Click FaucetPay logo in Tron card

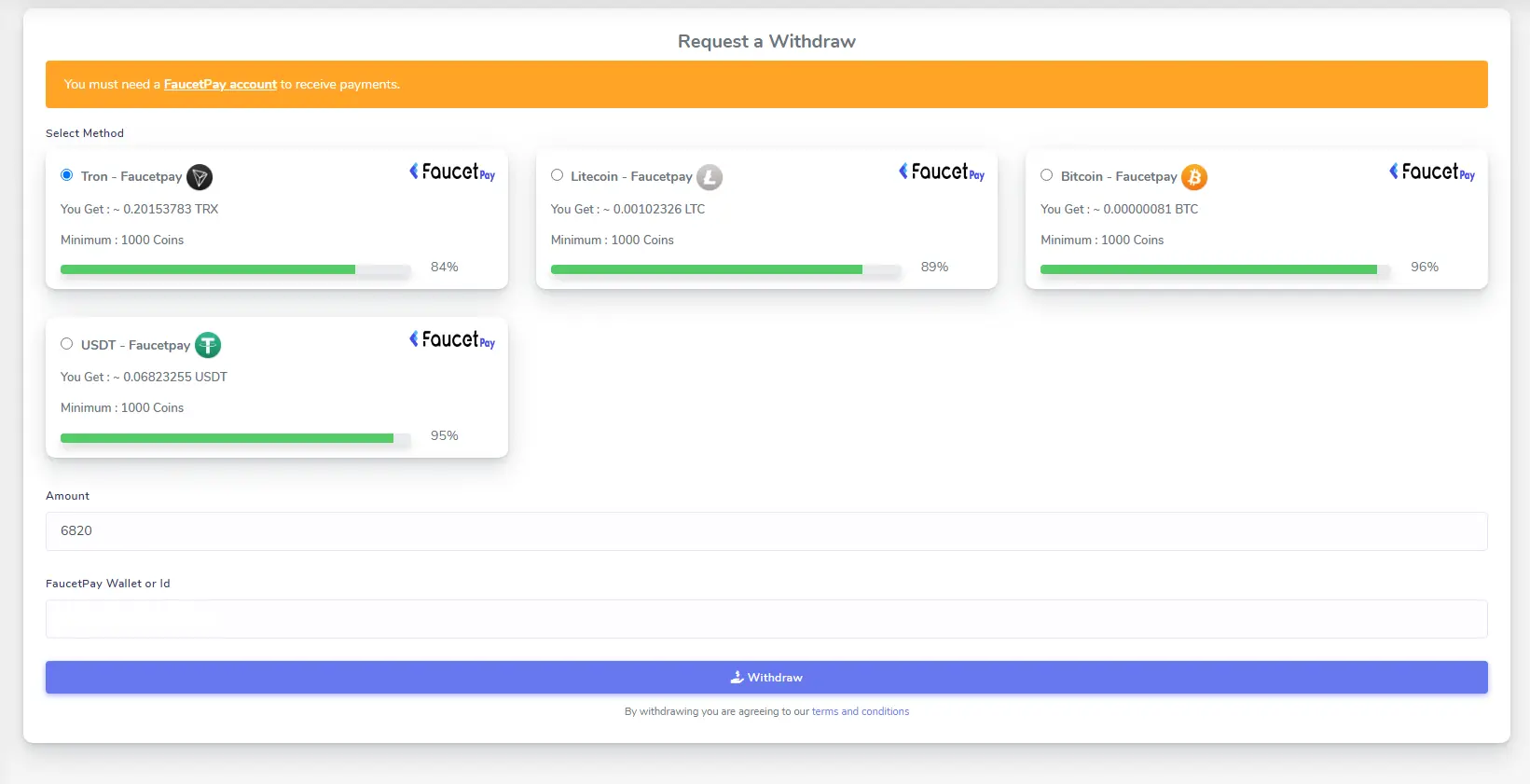pyautogui.click(x=452, y=172)
